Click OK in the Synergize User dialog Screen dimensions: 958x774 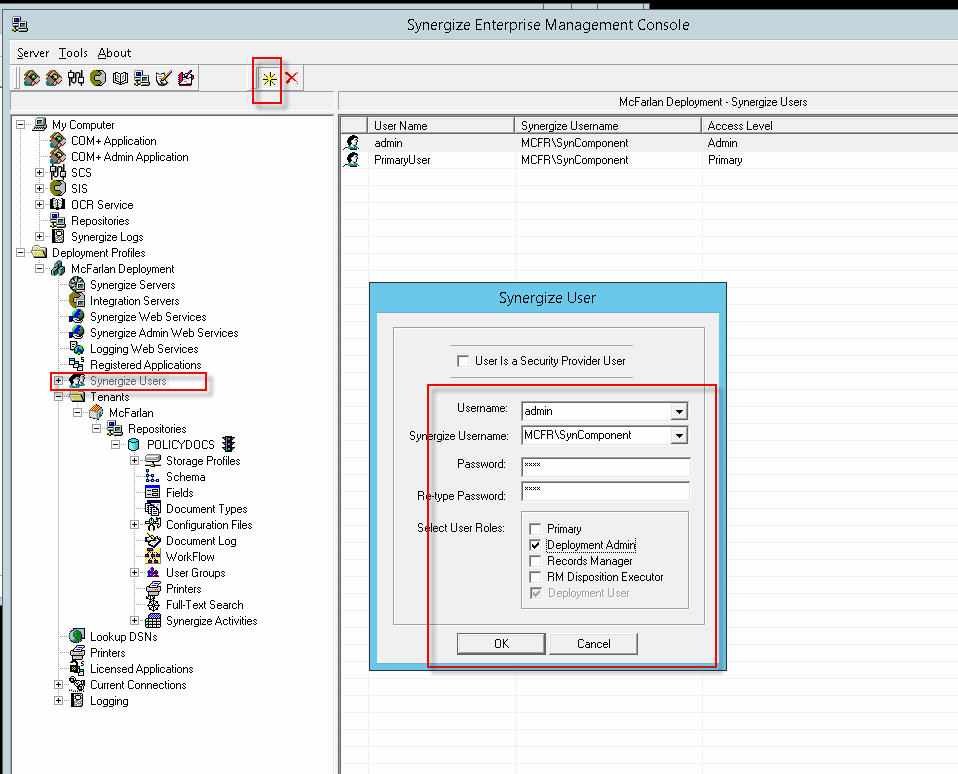501,644
